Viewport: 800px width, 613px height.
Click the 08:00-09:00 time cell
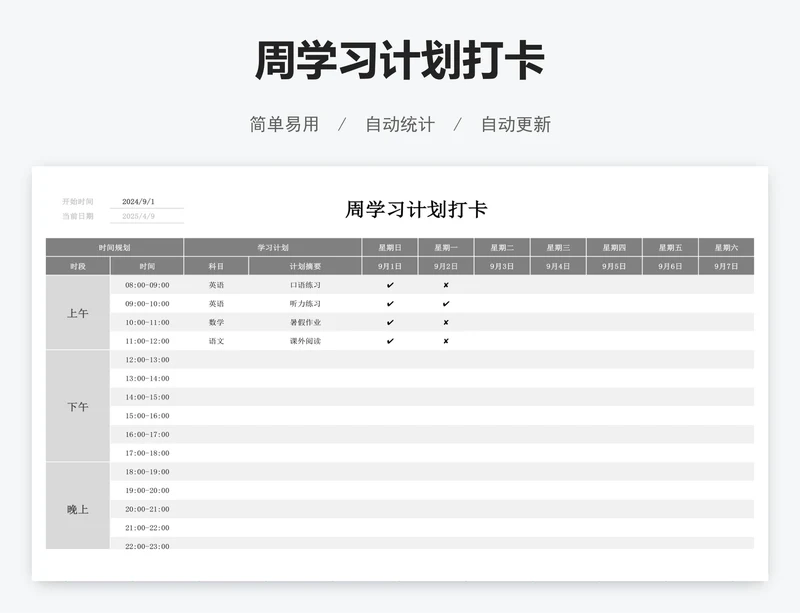pos(147,285)
